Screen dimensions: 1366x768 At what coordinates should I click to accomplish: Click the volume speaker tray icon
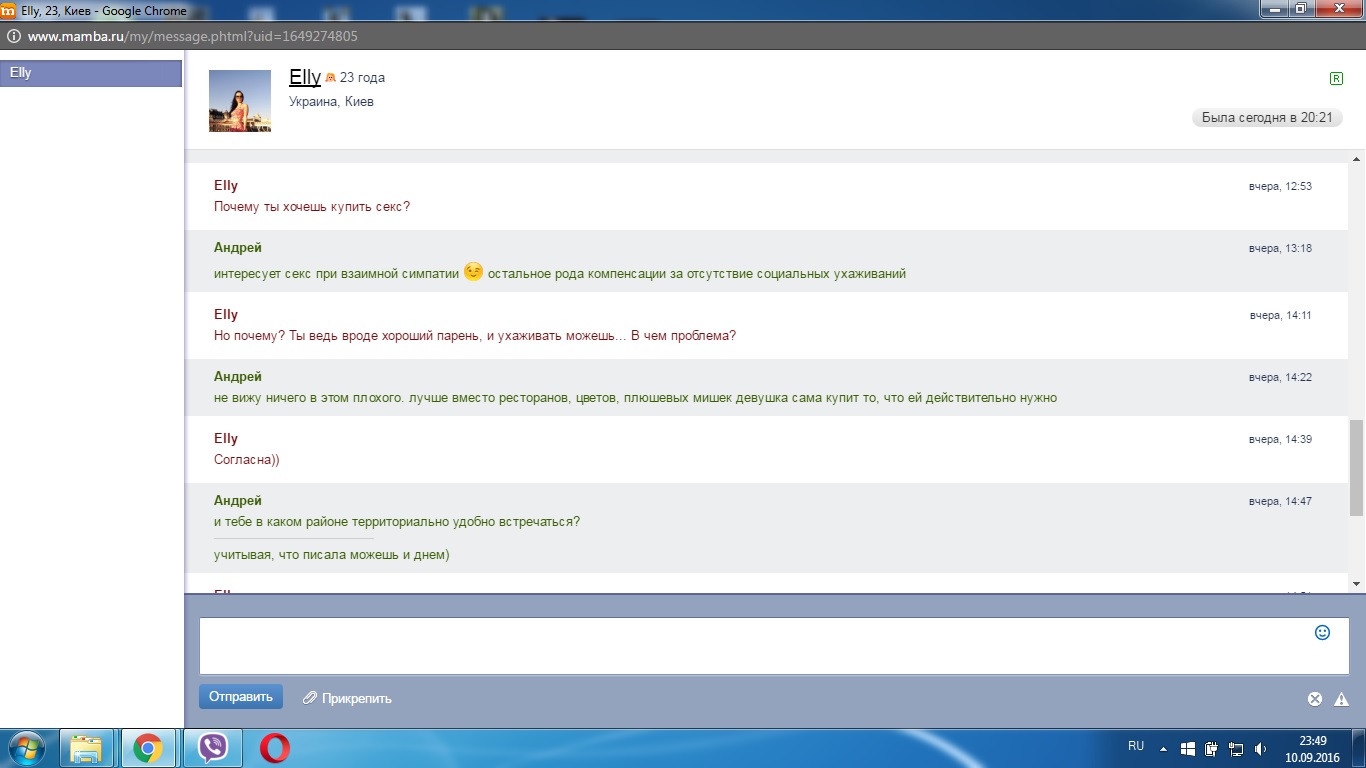1261,748
